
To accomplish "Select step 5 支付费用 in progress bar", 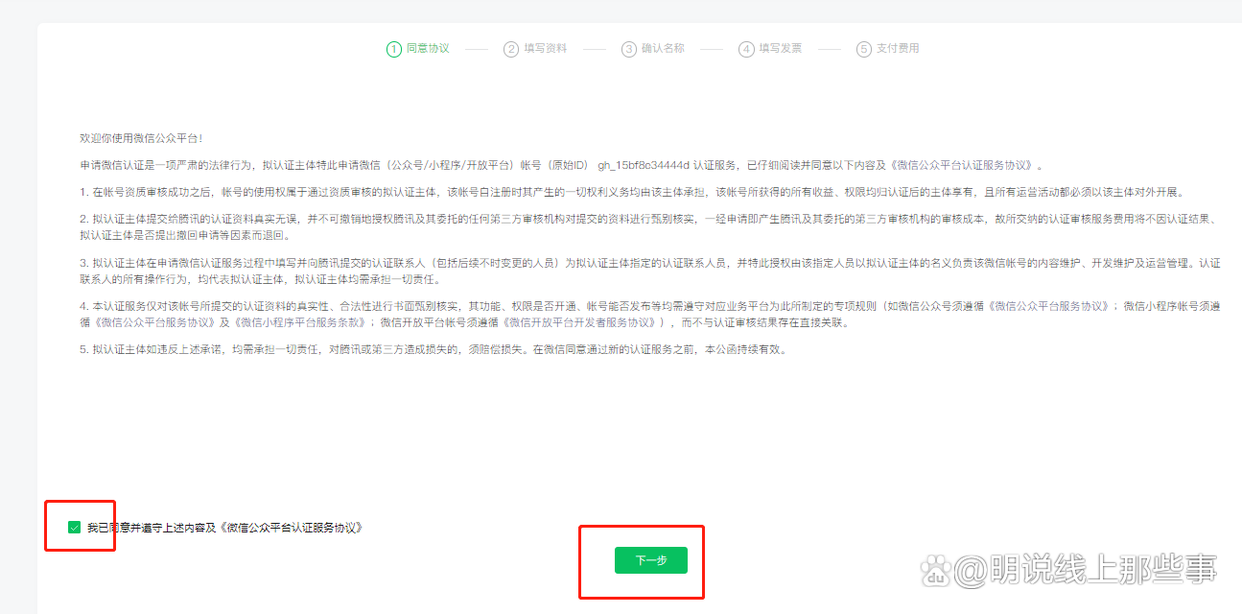I will 888,48.
